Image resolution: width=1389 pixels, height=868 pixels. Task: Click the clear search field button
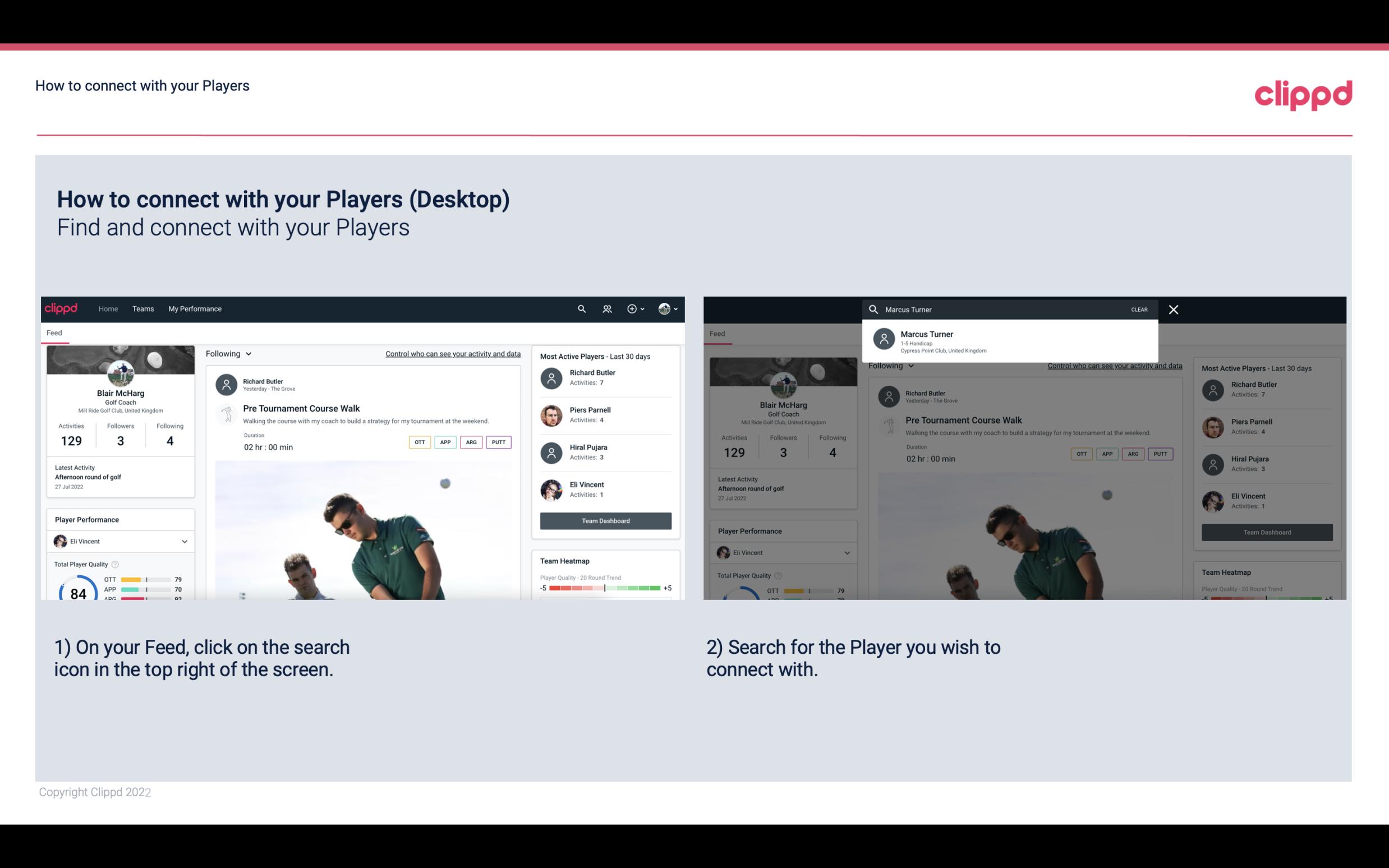tap(1138, 309)
